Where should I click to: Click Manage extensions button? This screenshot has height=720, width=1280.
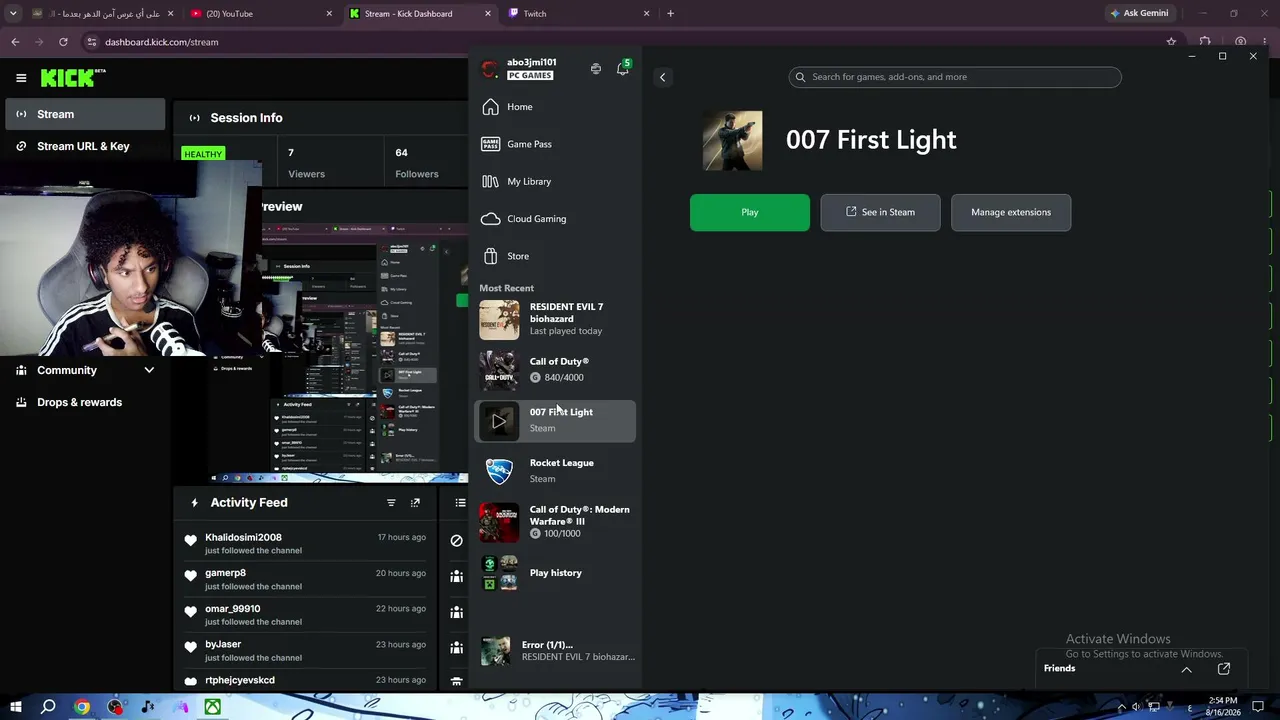[1011, 212]
